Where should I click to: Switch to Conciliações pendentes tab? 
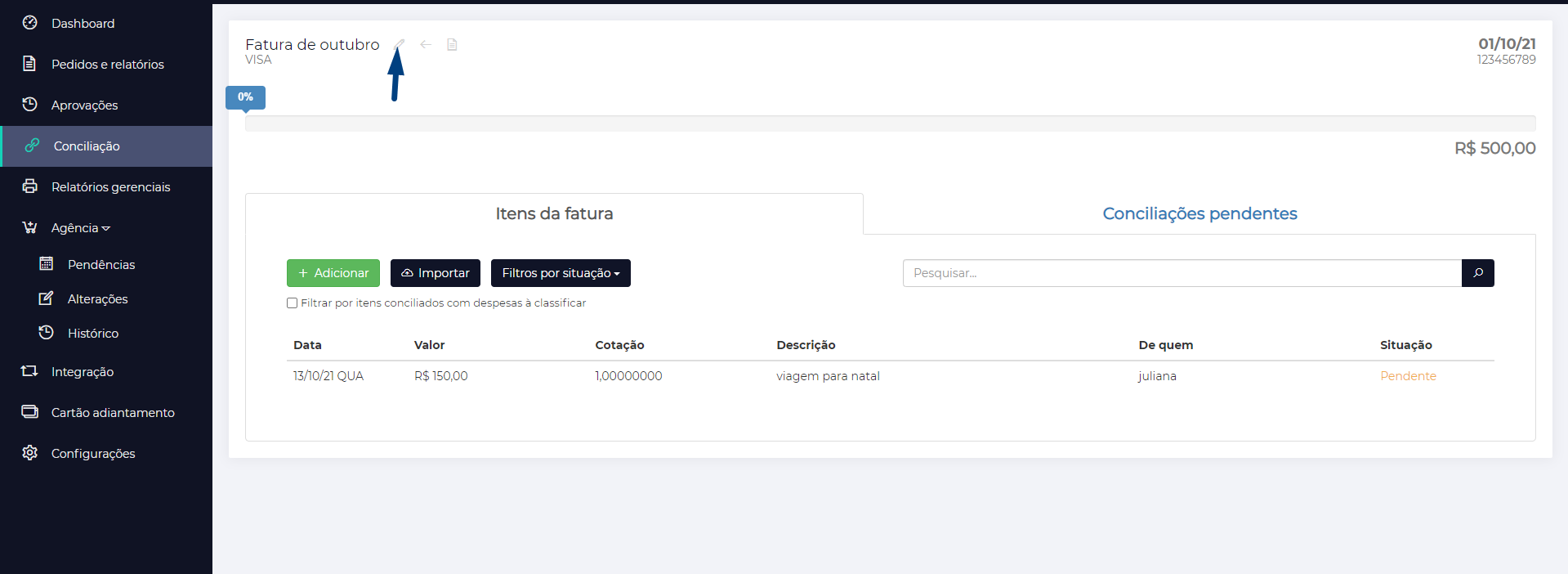click(x=1199, y=213)
